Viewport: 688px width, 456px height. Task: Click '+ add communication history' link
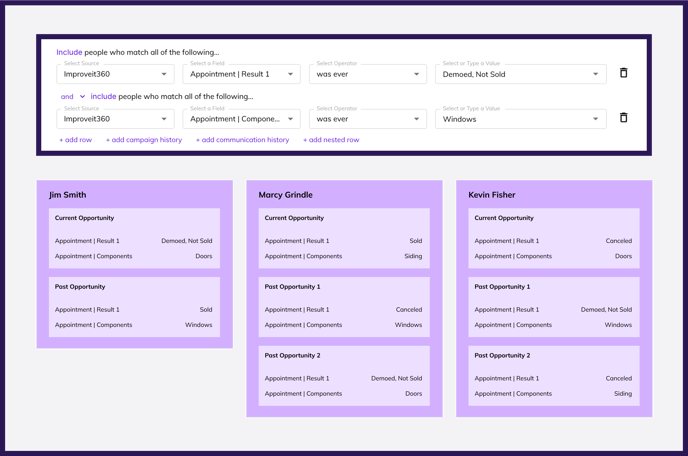tap(243, 140)
